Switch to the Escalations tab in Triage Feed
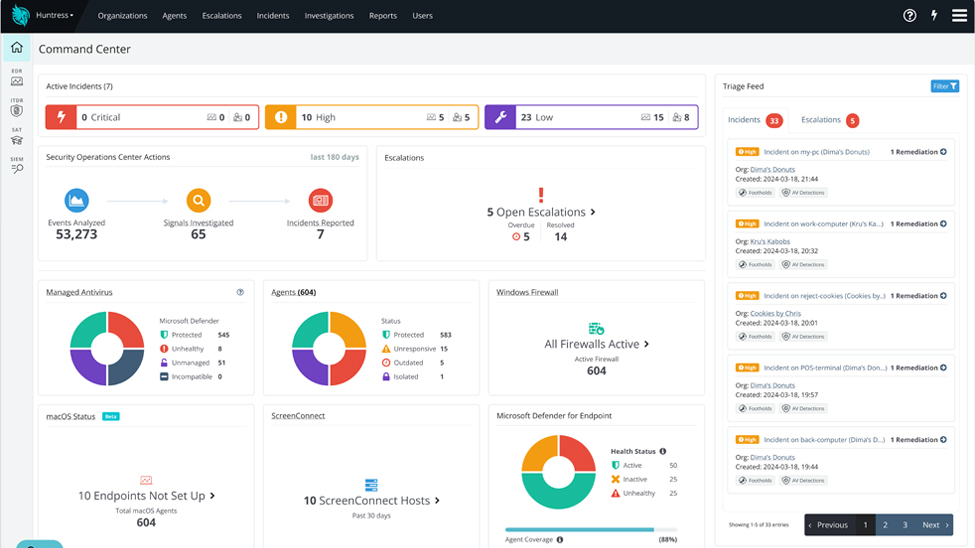This screenshot has height=548, width=975. coord(829,120)
